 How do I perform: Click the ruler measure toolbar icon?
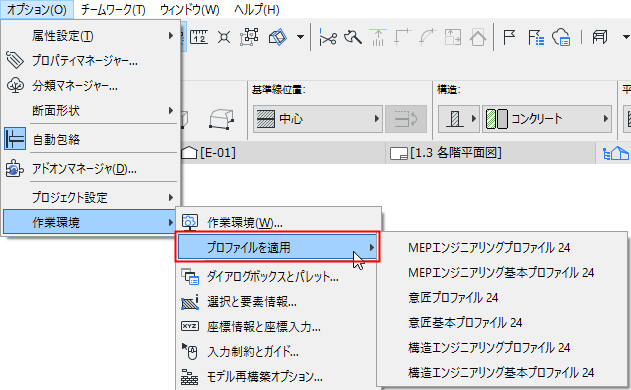199,37
